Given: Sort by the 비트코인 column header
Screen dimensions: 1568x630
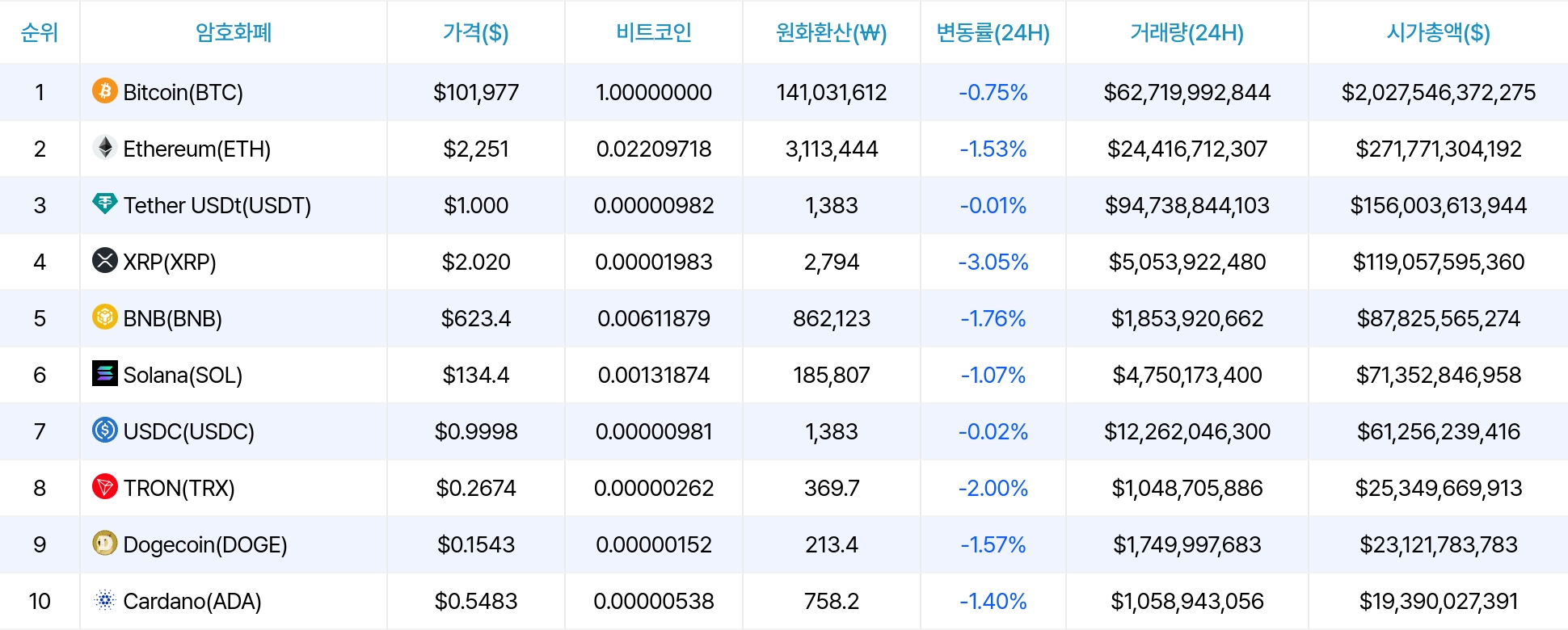Looking at the screenshot, I should (x=654, y=32).
